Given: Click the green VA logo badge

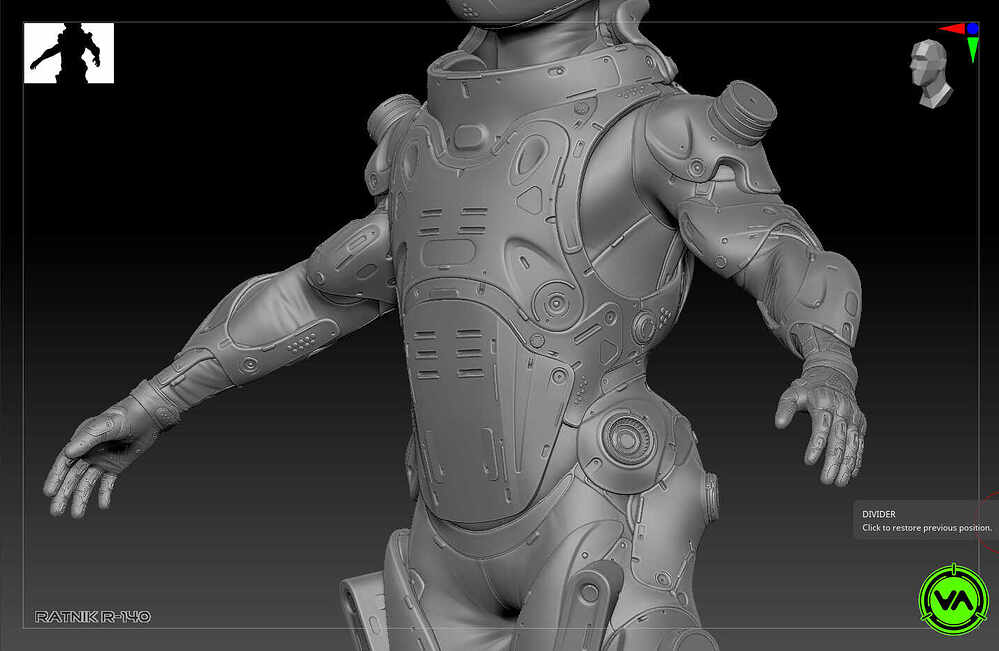Looking at the screenshot, I should point(953,599).
